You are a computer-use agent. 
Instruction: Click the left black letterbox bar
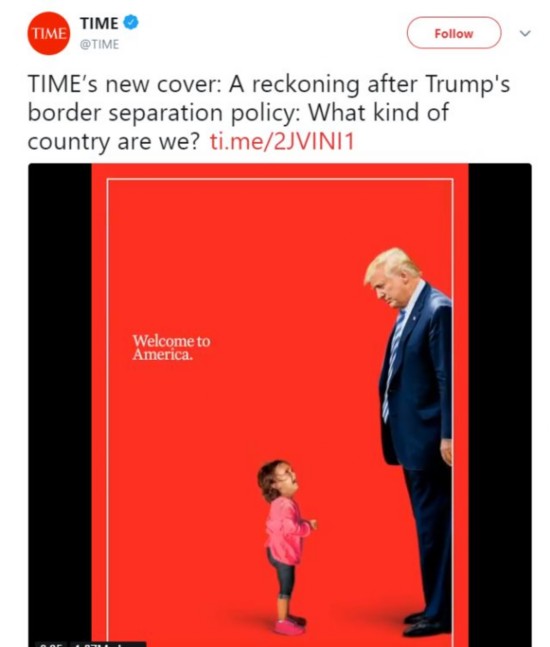(x=60, y=405)
